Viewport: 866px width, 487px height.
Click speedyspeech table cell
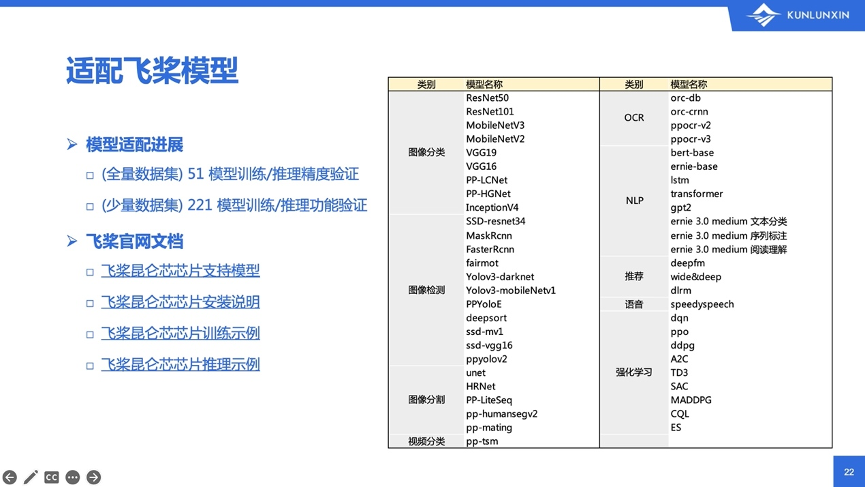click(x=702, y=304)
